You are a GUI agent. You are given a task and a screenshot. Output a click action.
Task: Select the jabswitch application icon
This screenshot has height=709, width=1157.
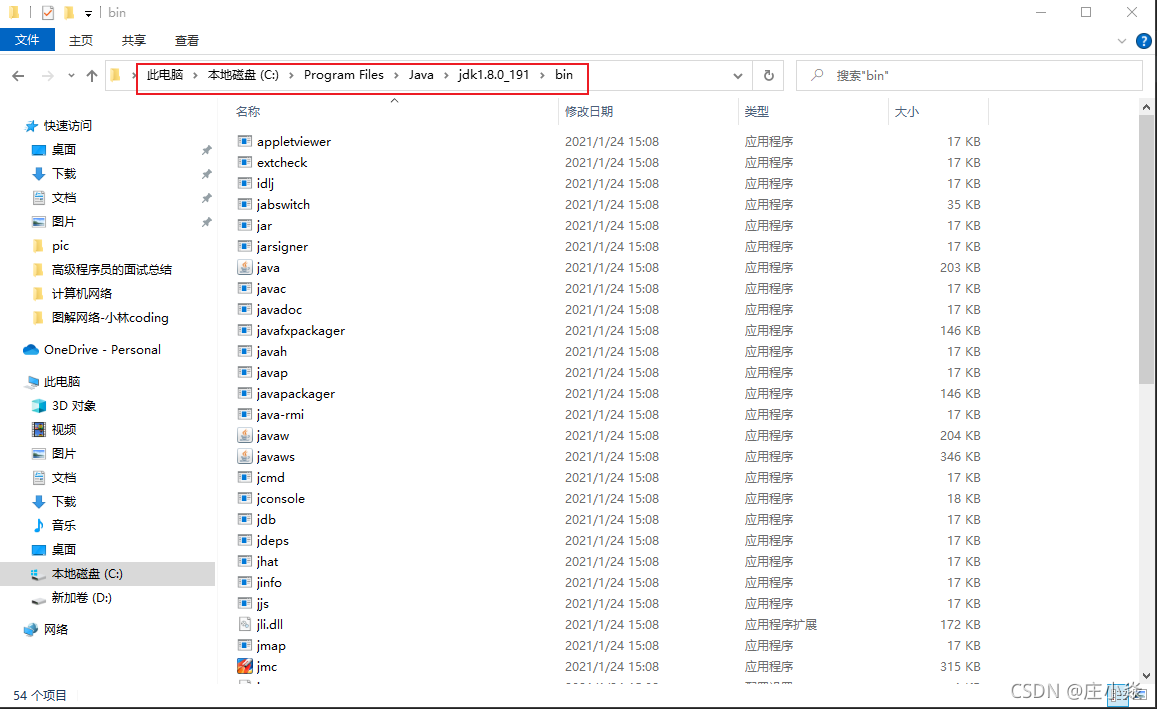pos(245,204)
